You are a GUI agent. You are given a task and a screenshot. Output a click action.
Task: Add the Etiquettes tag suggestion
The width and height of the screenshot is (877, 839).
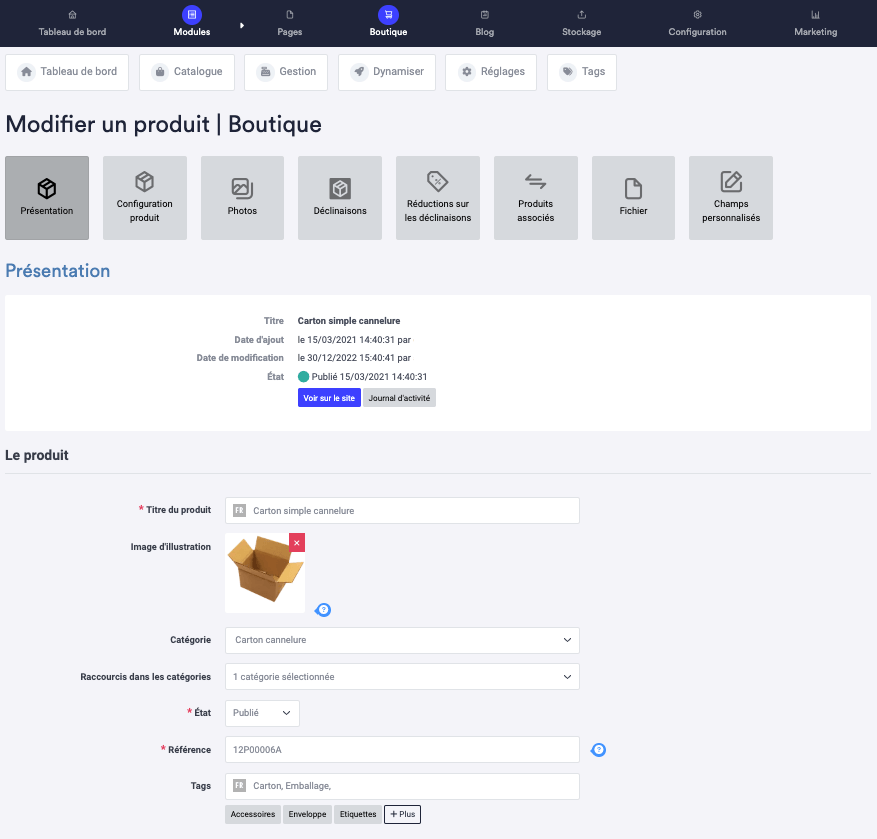pyautogui.click(x=358, y=814)
